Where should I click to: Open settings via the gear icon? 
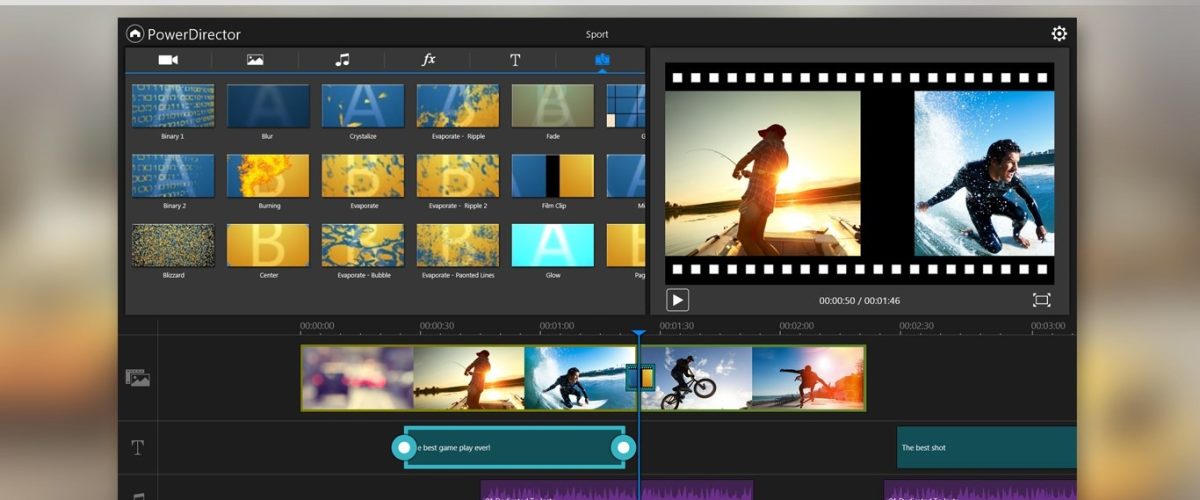[x=1059, y=34]
